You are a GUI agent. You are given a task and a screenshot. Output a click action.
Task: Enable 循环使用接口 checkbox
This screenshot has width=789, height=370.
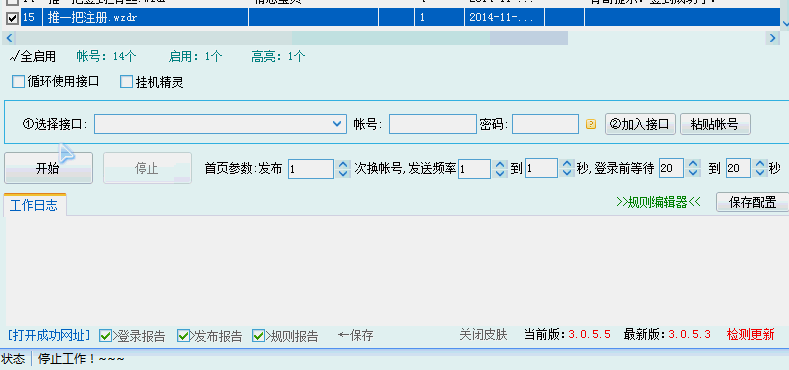point(18,82)
